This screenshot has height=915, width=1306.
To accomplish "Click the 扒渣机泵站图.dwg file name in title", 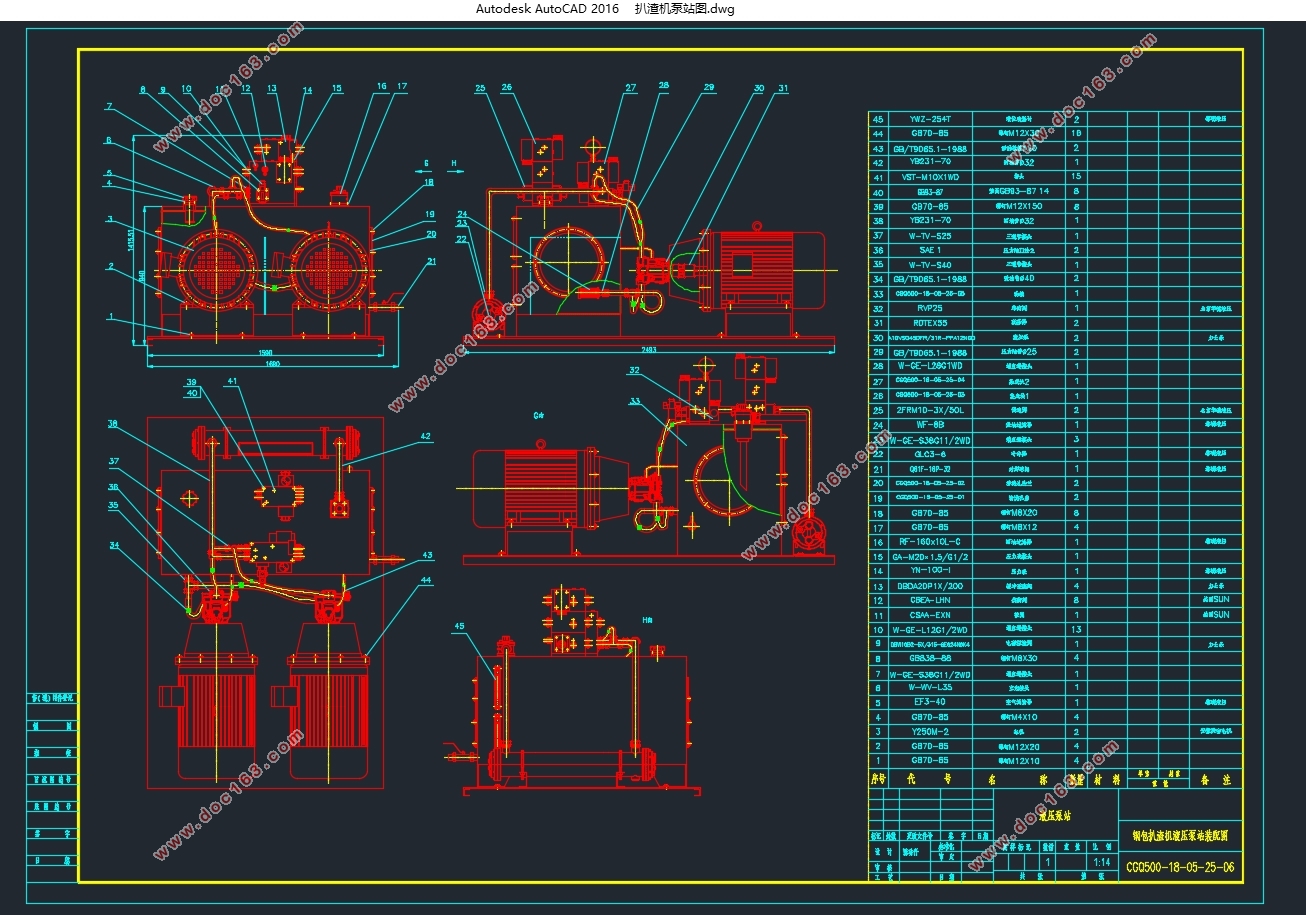I will point(684,9).
